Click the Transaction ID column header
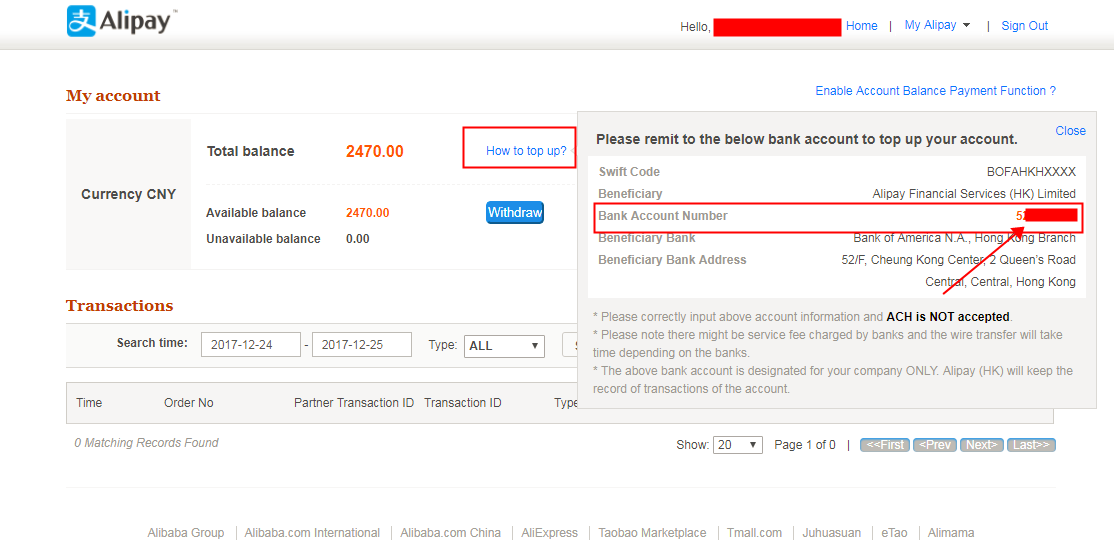Viewport: 1114px width, 546px height. (463, 403)
